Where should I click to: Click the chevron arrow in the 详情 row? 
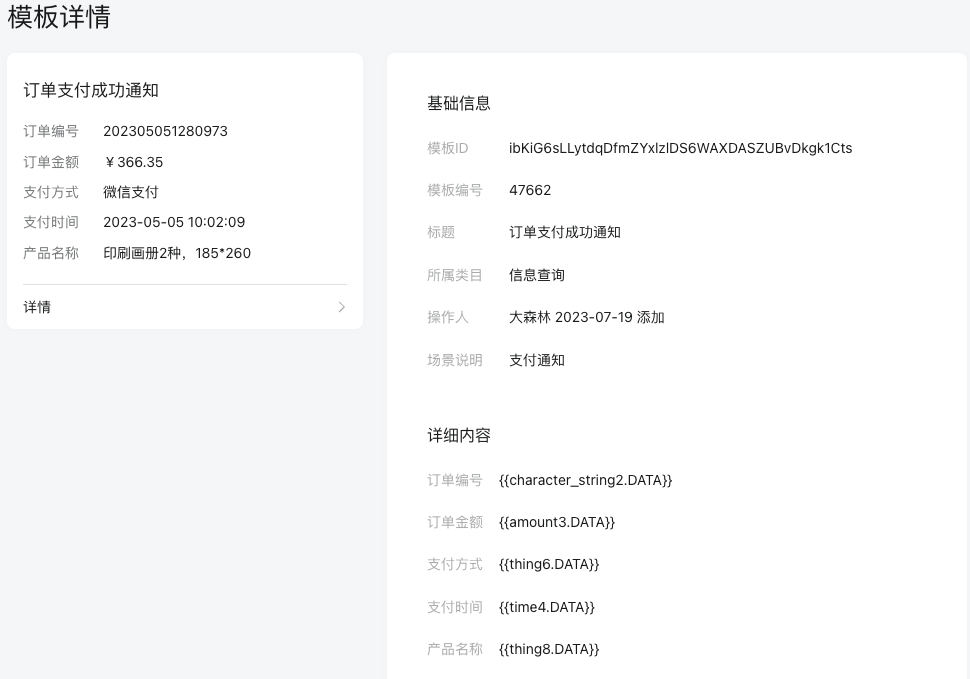click(341, 307)
